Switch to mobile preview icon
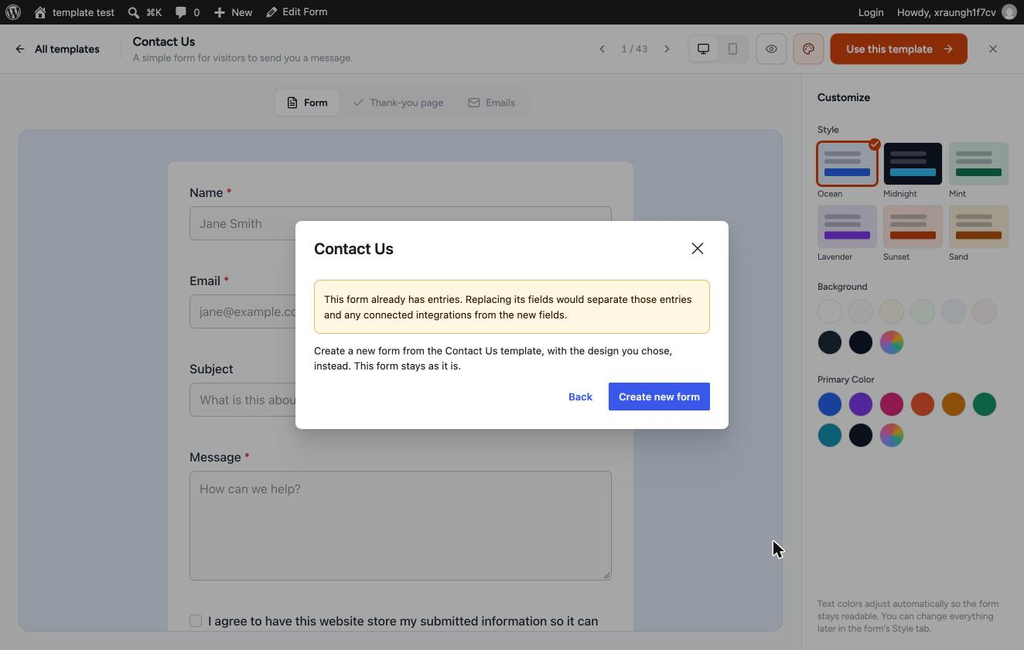This screenshot has width=1024, height=650. 733,49
